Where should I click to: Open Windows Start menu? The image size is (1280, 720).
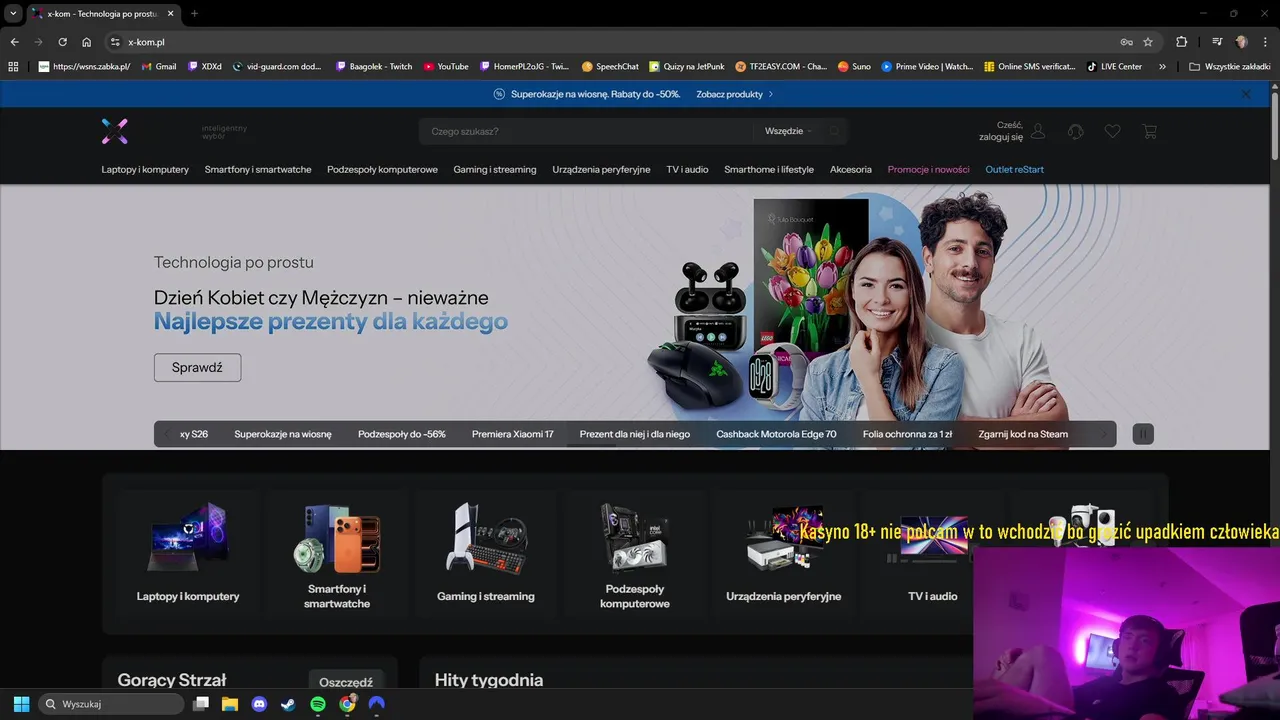point(21,704)
